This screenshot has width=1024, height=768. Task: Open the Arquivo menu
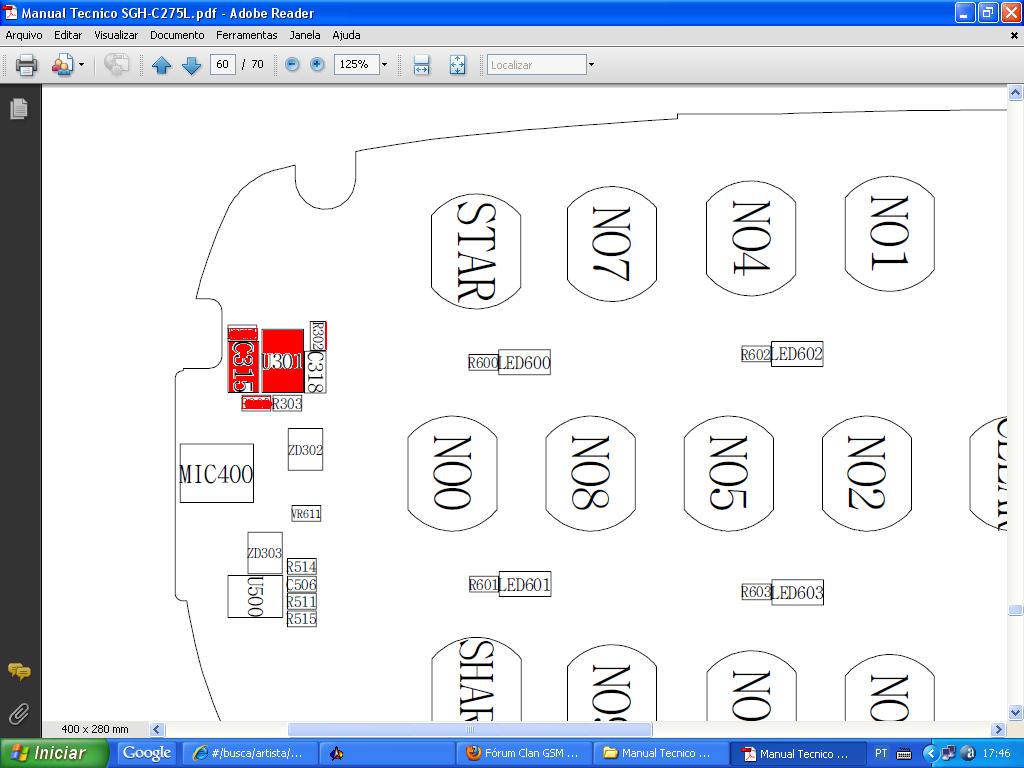[24, 35]
